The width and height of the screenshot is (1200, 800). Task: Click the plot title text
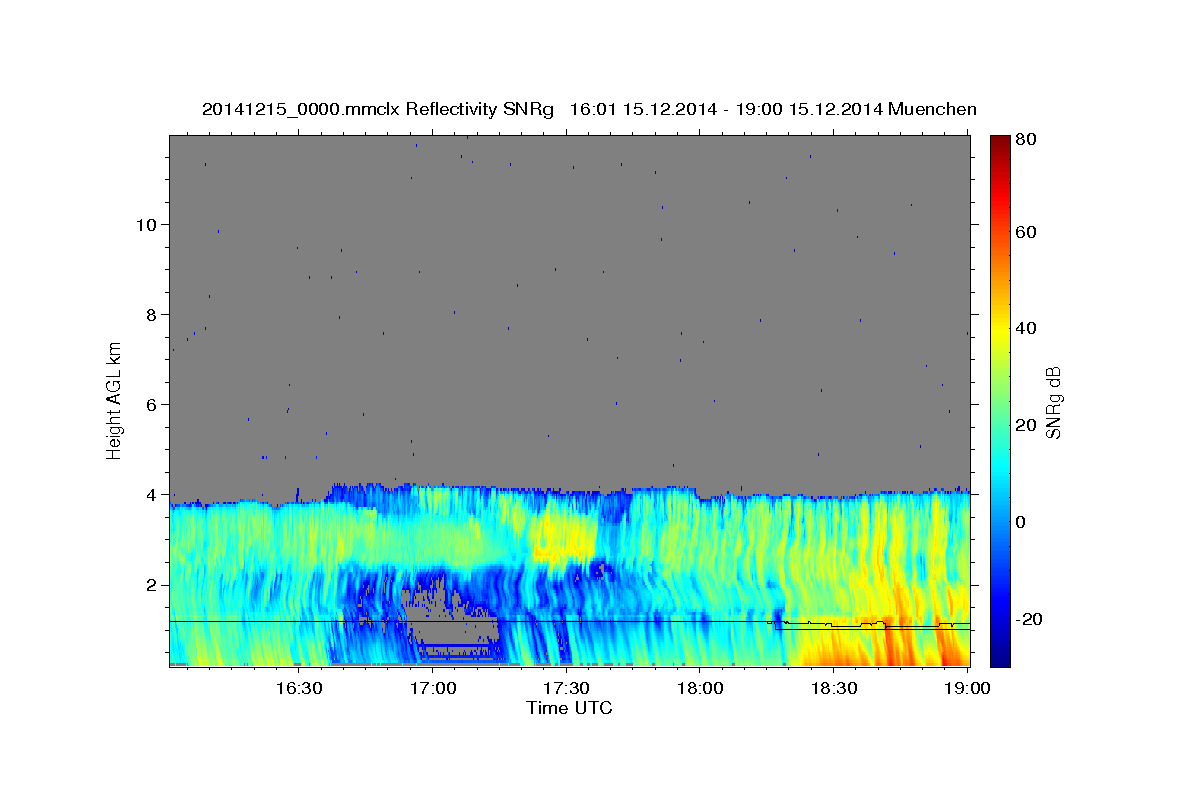(589, 109)
